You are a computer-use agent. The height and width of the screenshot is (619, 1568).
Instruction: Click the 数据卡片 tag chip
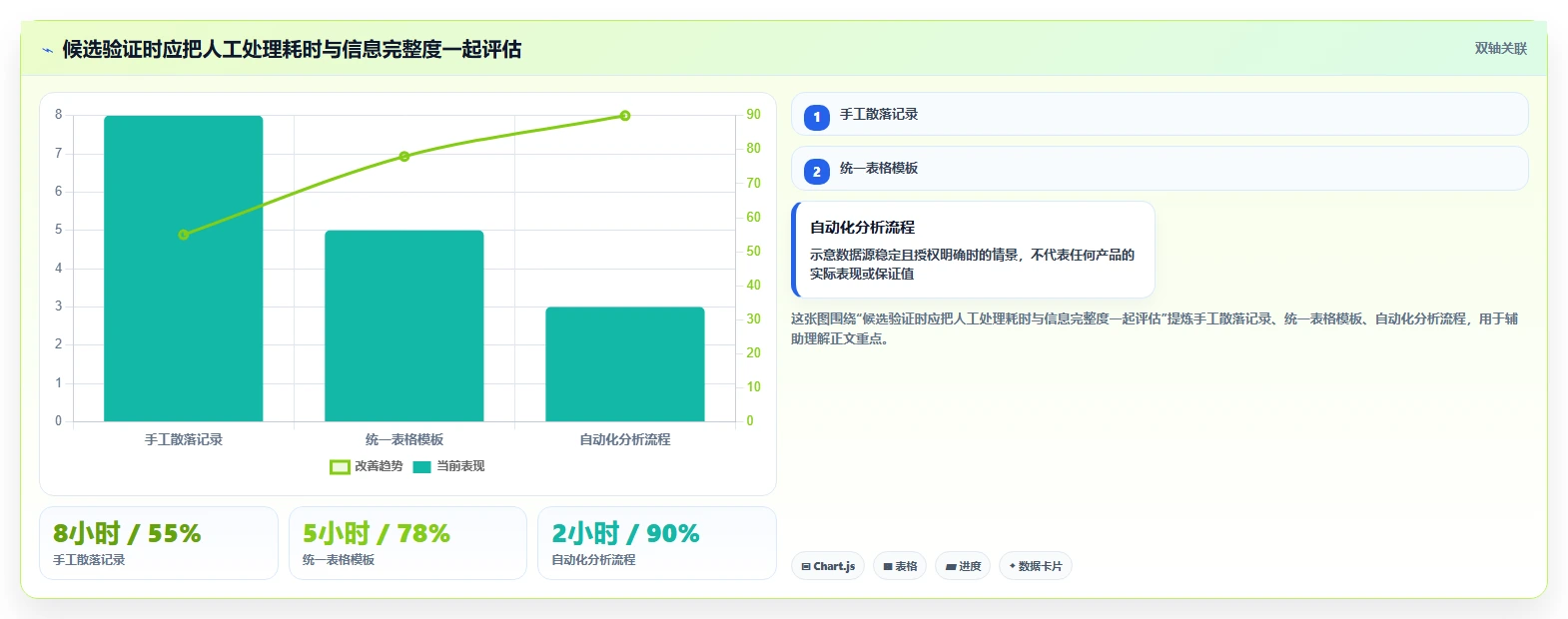pos(1035,566)
